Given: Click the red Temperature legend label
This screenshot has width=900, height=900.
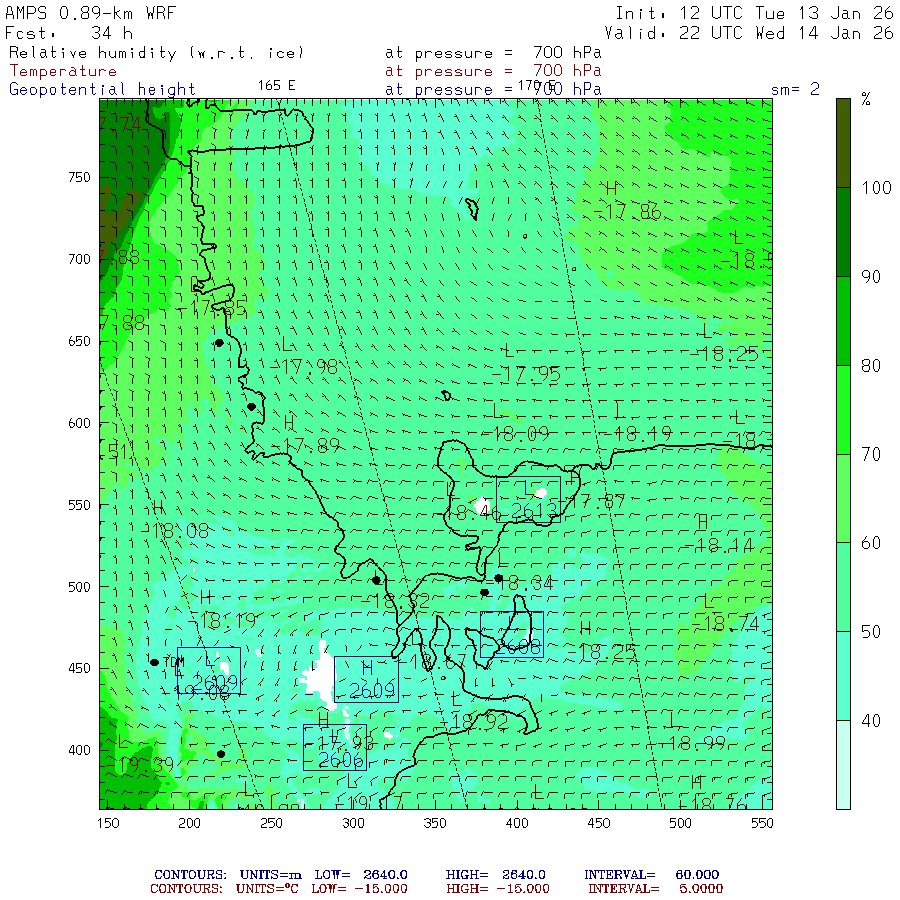Looking at the screenshot, I should tap(63, 71).
